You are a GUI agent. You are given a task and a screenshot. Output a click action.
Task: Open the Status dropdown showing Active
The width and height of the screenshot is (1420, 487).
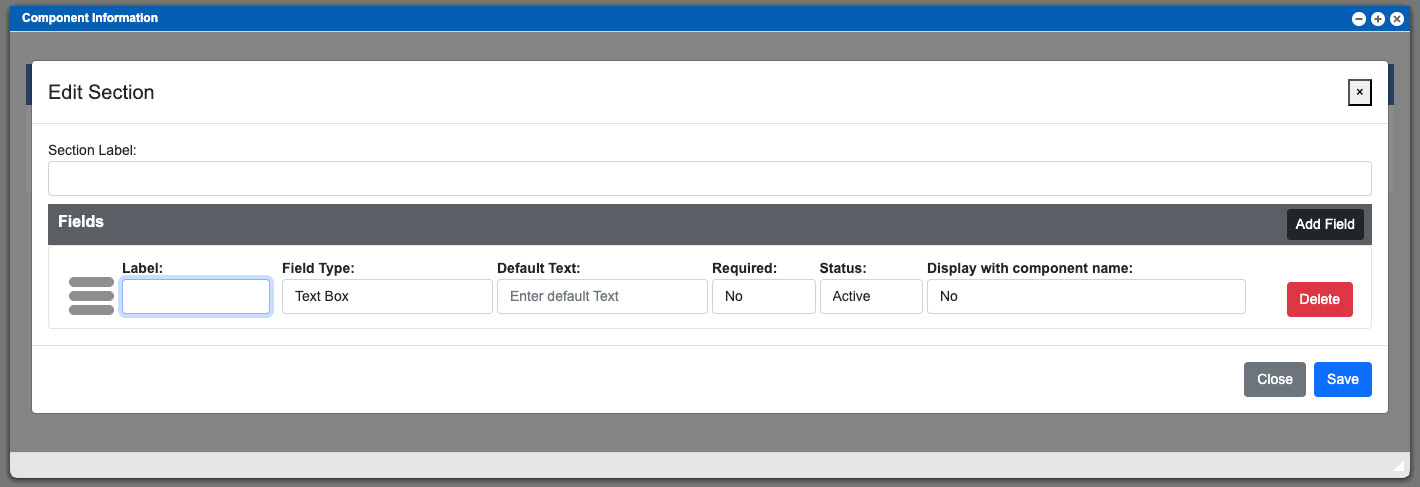point(871,296)
